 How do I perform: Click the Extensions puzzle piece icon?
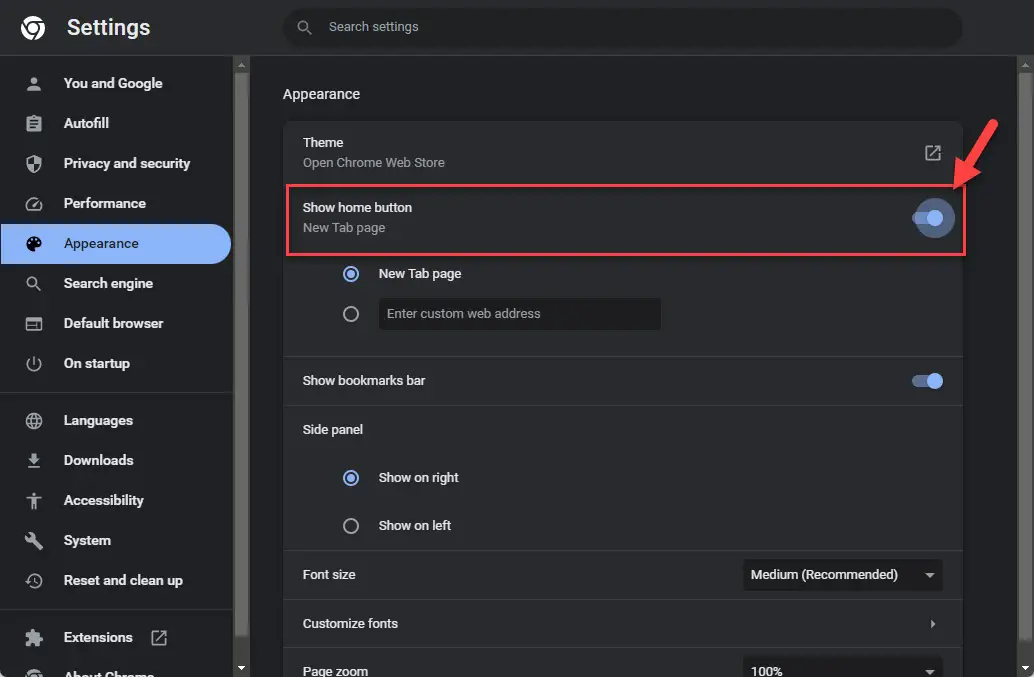point(34,637)
